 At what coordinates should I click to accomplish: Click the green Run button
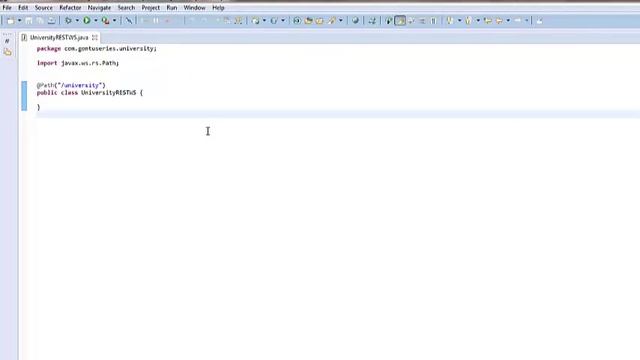[87, 20]
